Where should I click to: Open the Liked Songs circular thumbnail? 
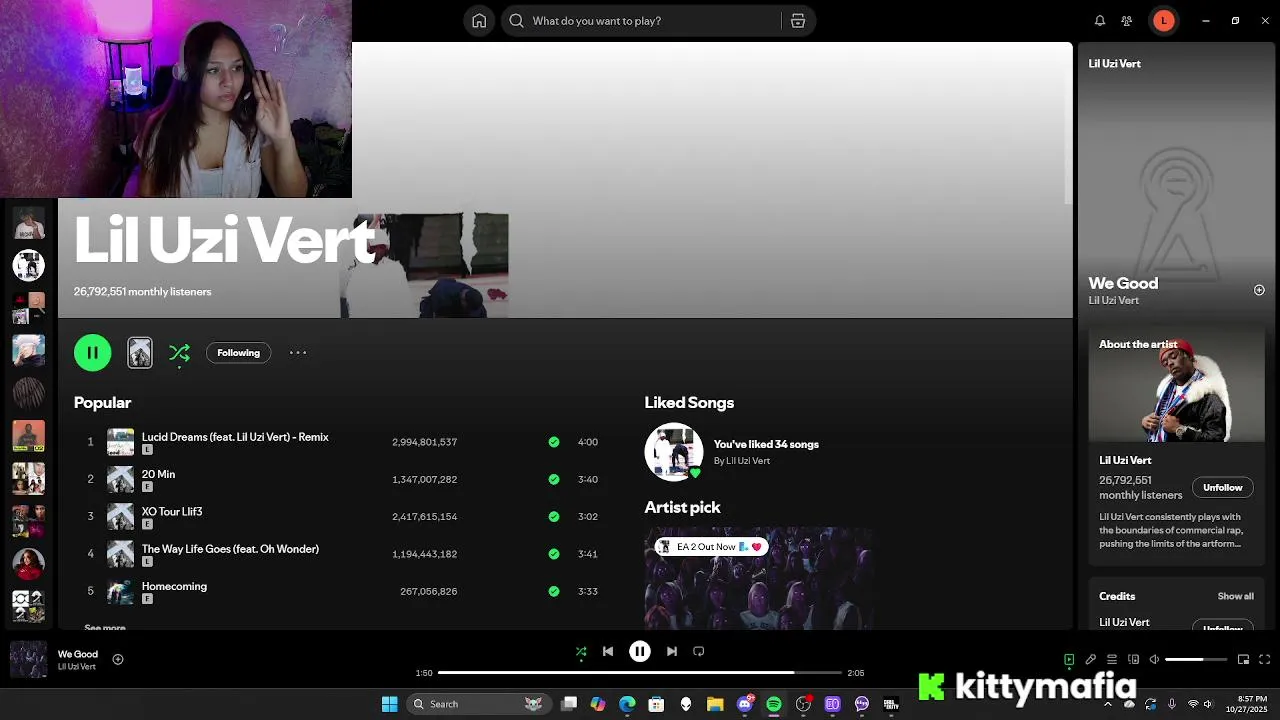pyautogui.click(x=673, y=452)
